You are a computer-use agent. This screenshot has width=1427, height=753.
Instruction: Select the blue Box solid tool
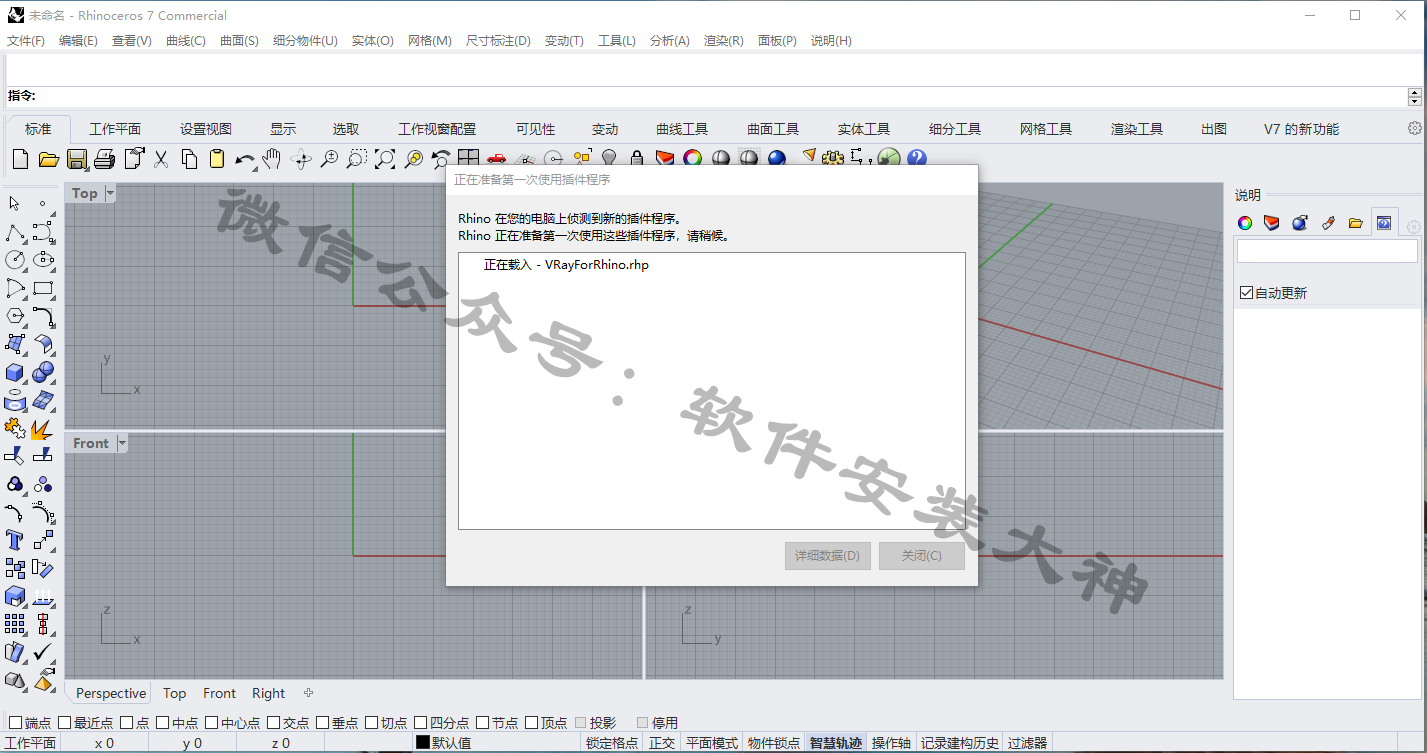tap(15, 372)
